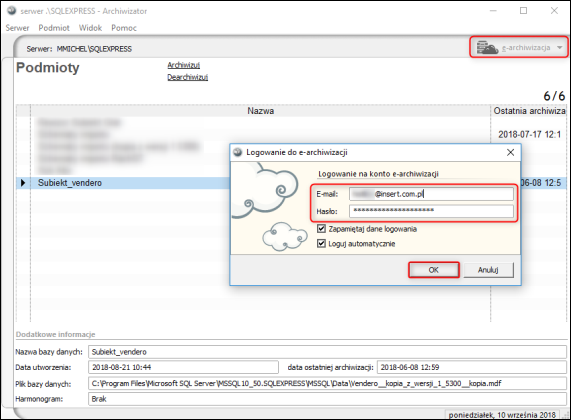Image resolution: width=571 pixels, height=420 pixels.
Task: Click the Plik bazy danych path field
Action: [x=327, y=383]
